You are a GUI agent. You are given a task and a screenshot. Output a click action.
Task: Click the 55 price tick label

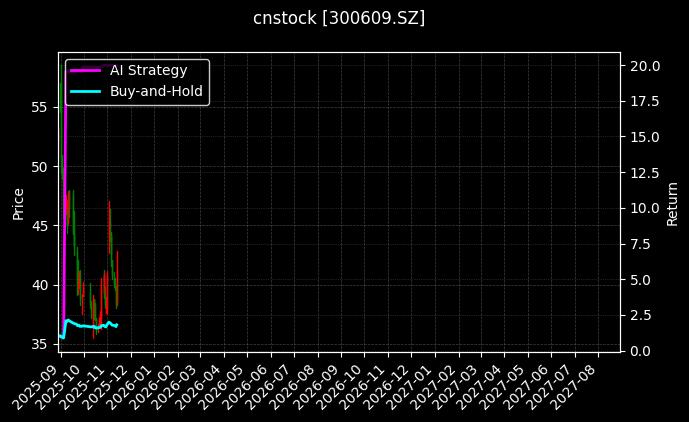coord(40,107)
